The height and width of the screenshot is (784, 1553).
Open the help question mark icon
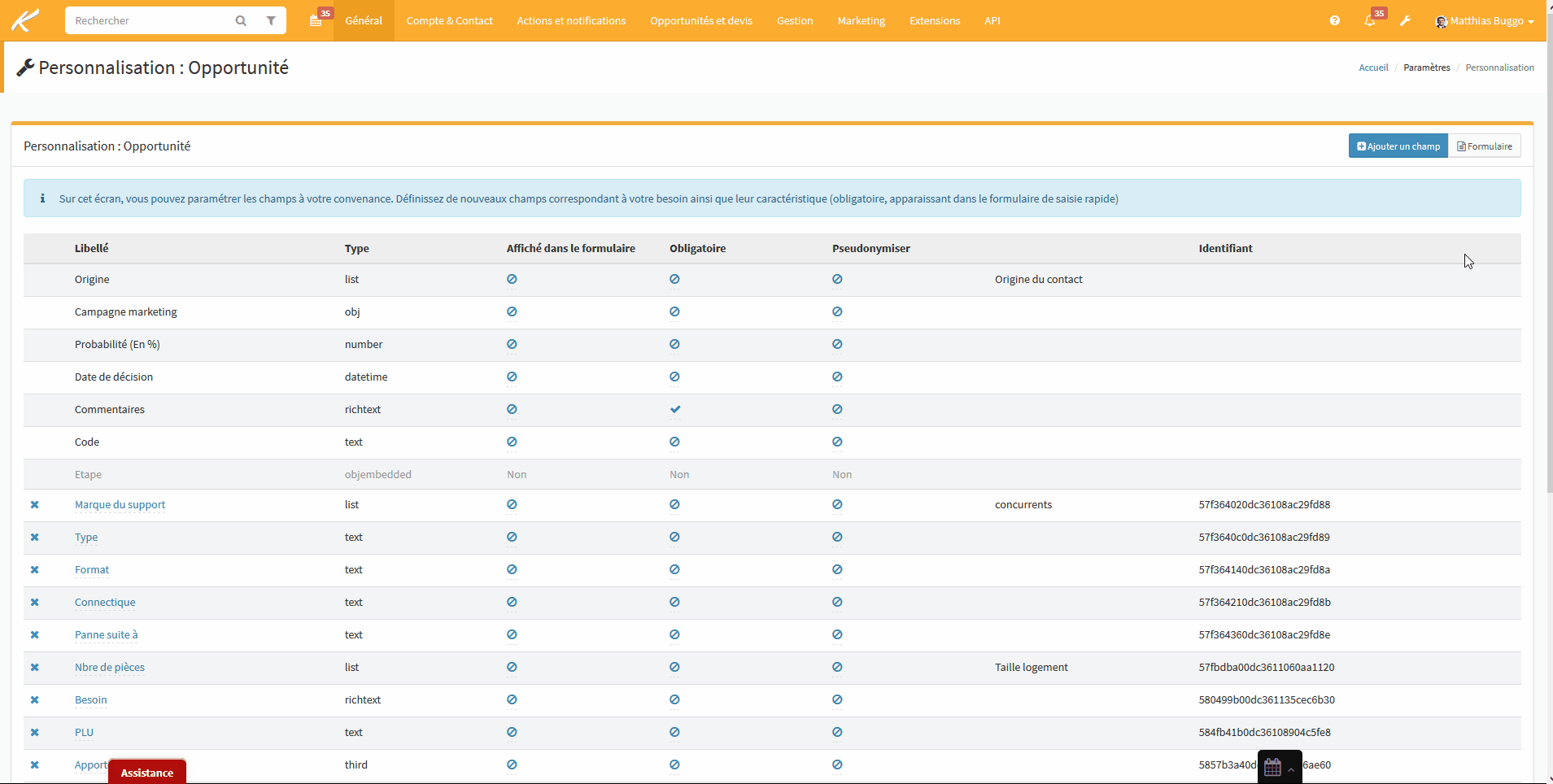tap(1334, 20)
